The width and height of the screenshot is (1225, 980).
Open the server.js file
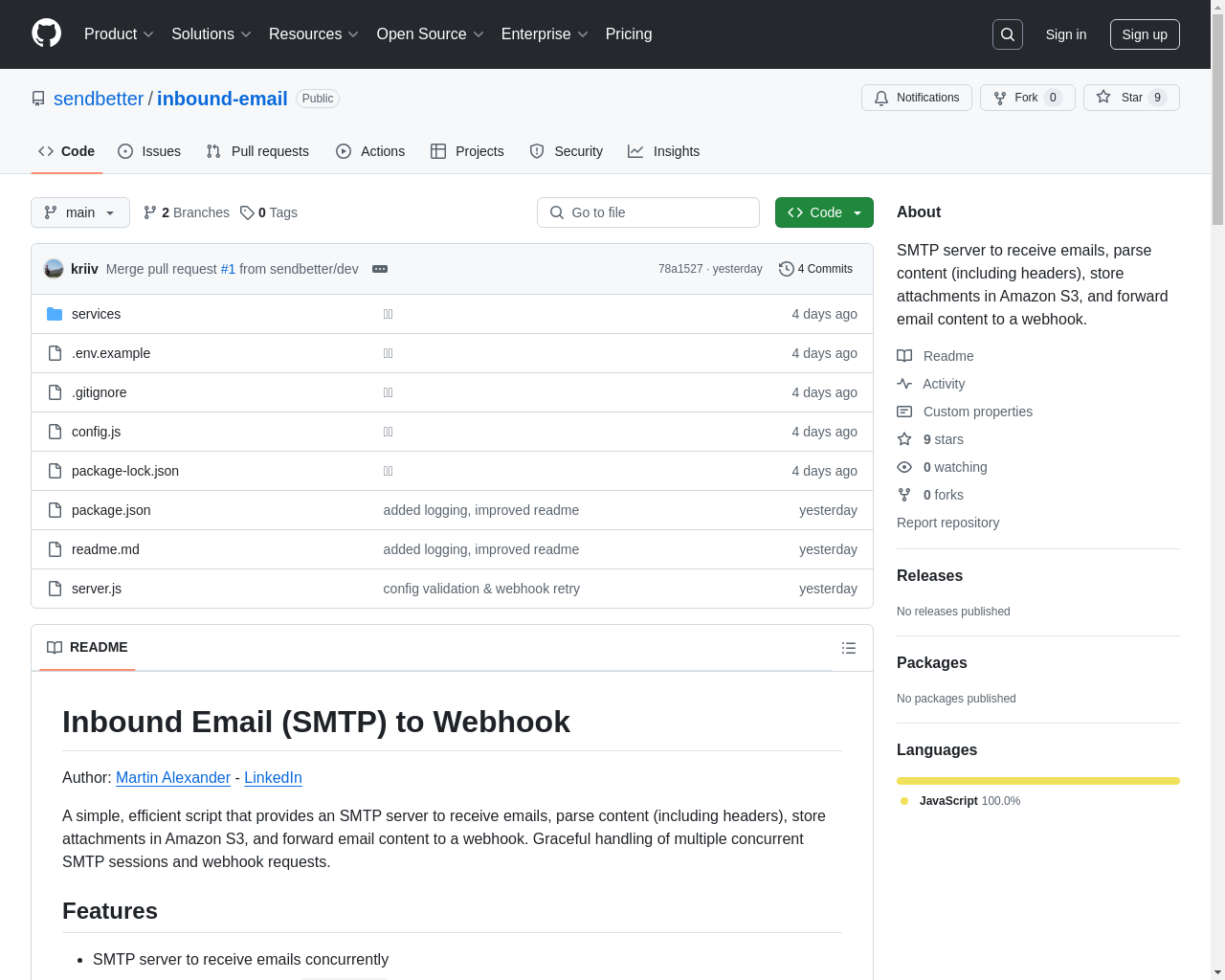coord(97,589)
